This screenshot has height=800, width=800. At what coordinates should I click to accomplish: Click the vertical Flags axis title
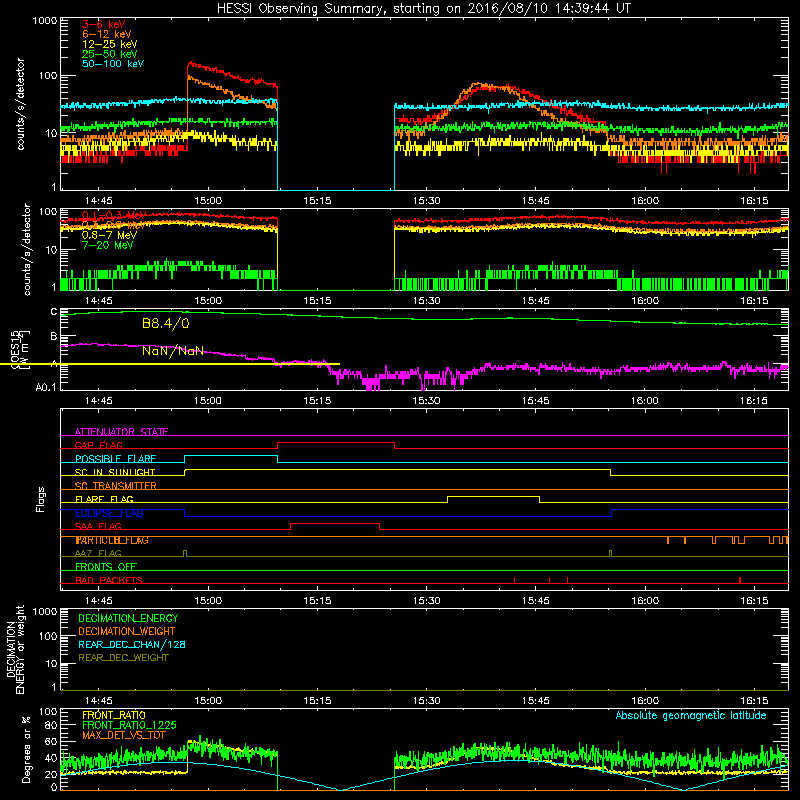click(41, 499)
